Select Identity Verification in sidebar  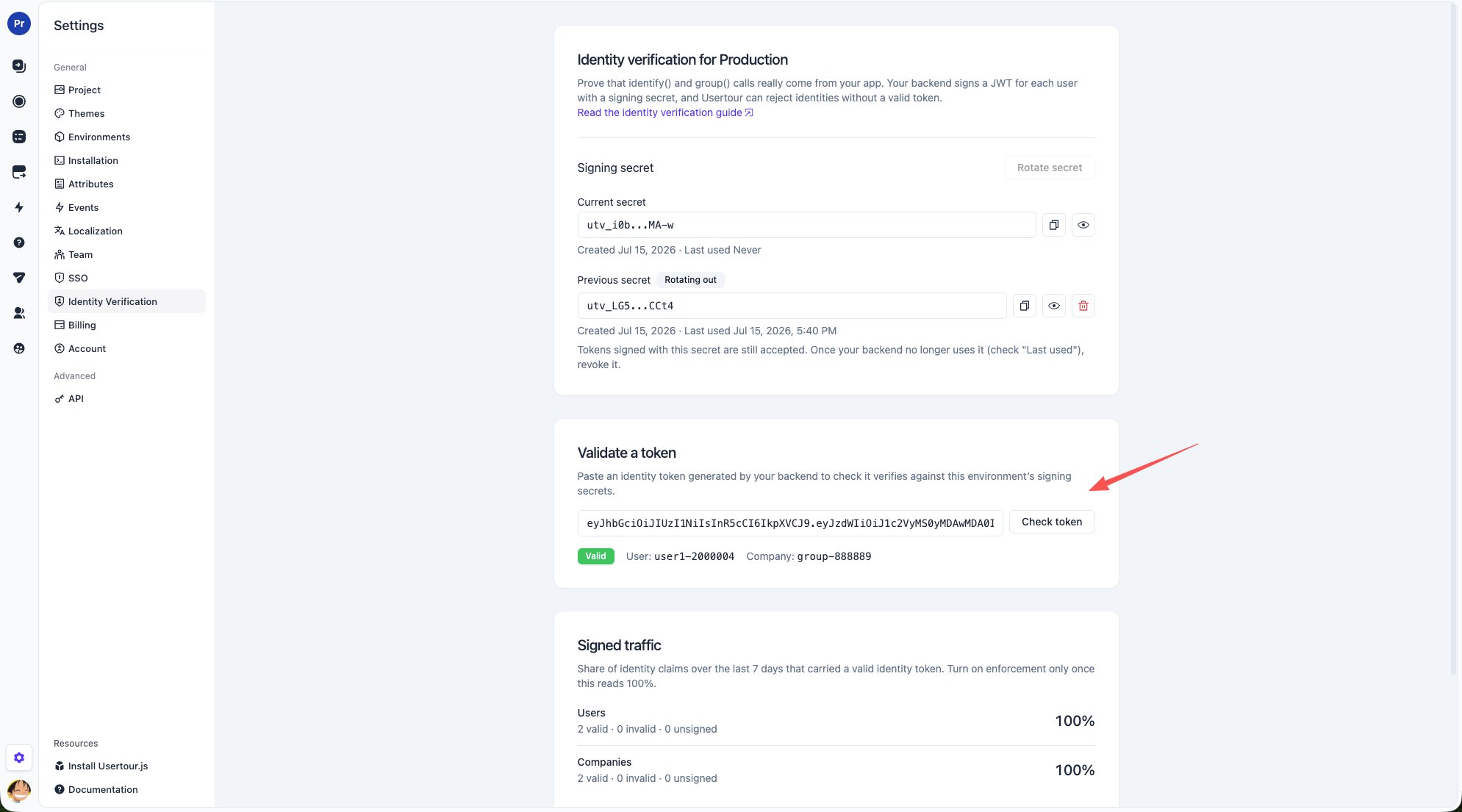pos(126,301)
